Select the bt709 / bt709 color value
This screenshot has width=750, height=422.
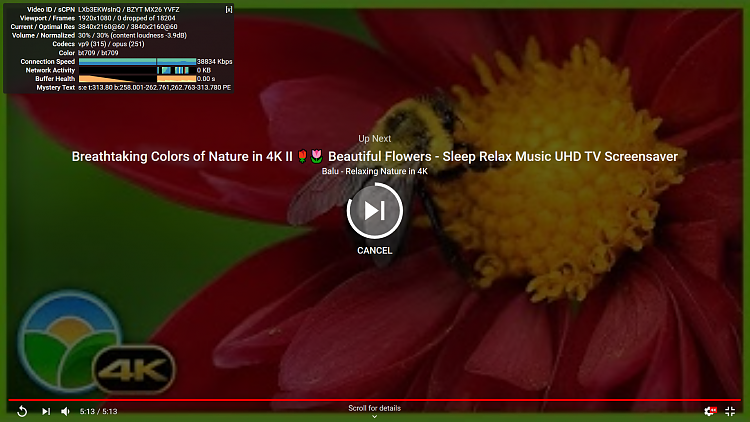click(98, 53)
